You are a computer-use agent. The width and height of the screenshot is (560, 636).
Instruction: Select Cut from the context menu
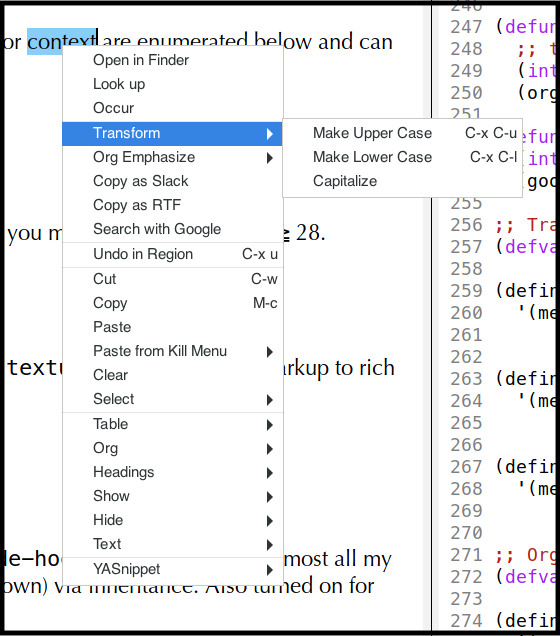click(172, 279)
